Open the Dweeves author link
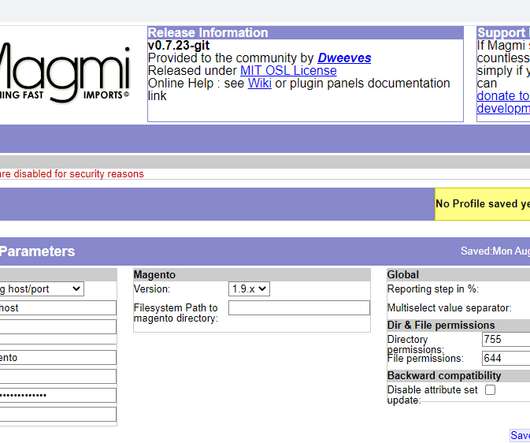The height and width of the screenshot is (443, 530). click(x=344, y=58)
